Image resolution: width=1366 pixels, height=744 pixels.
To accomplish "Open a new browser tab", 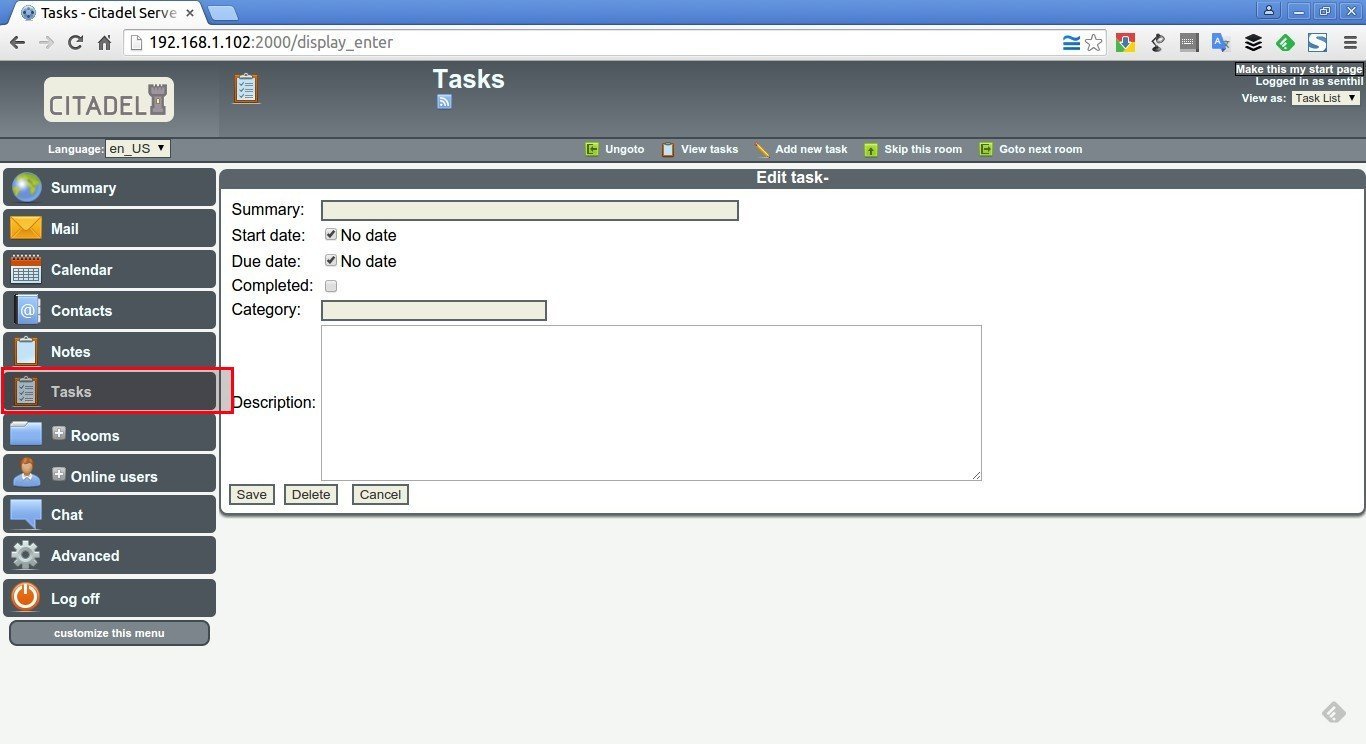I will click(222, 13).
